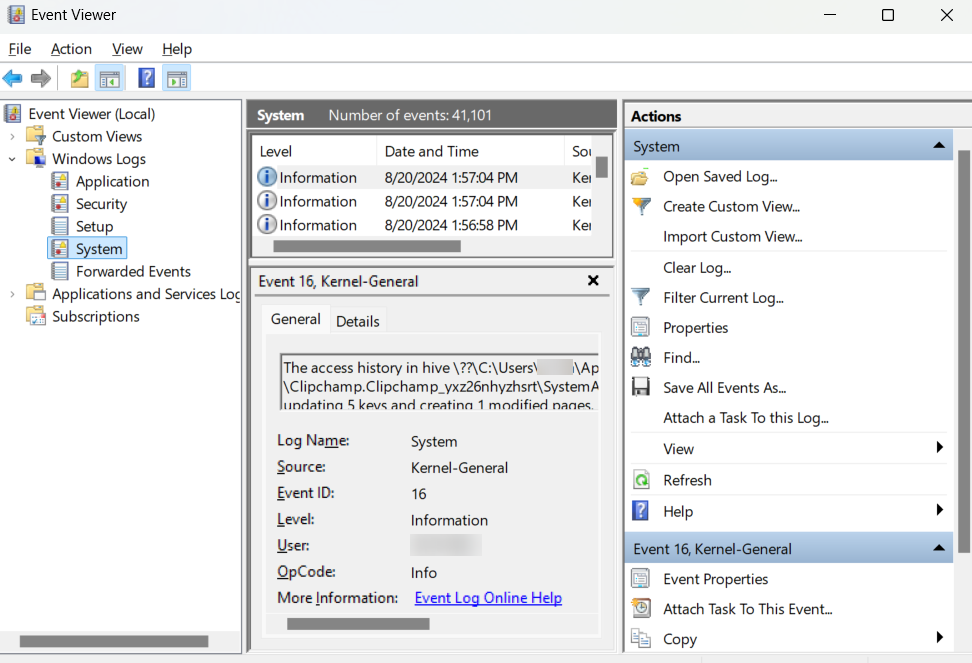Click the Refresh icon in Actions pane
The width and height of the screenshot is (972, 663).
pos(641,480)
